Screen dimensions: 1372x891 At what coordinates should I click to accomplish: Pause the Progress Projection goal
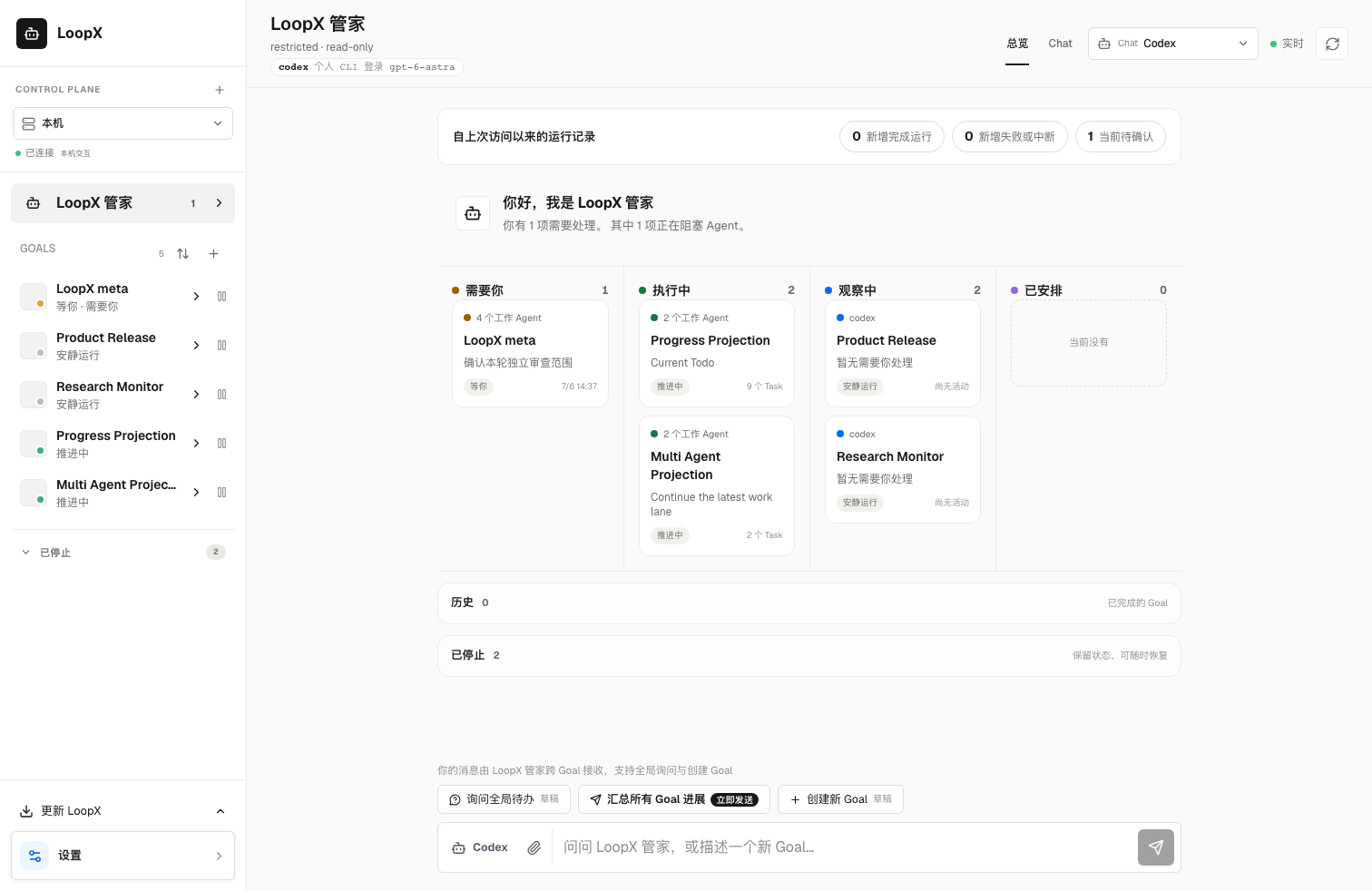click(222, 444)
